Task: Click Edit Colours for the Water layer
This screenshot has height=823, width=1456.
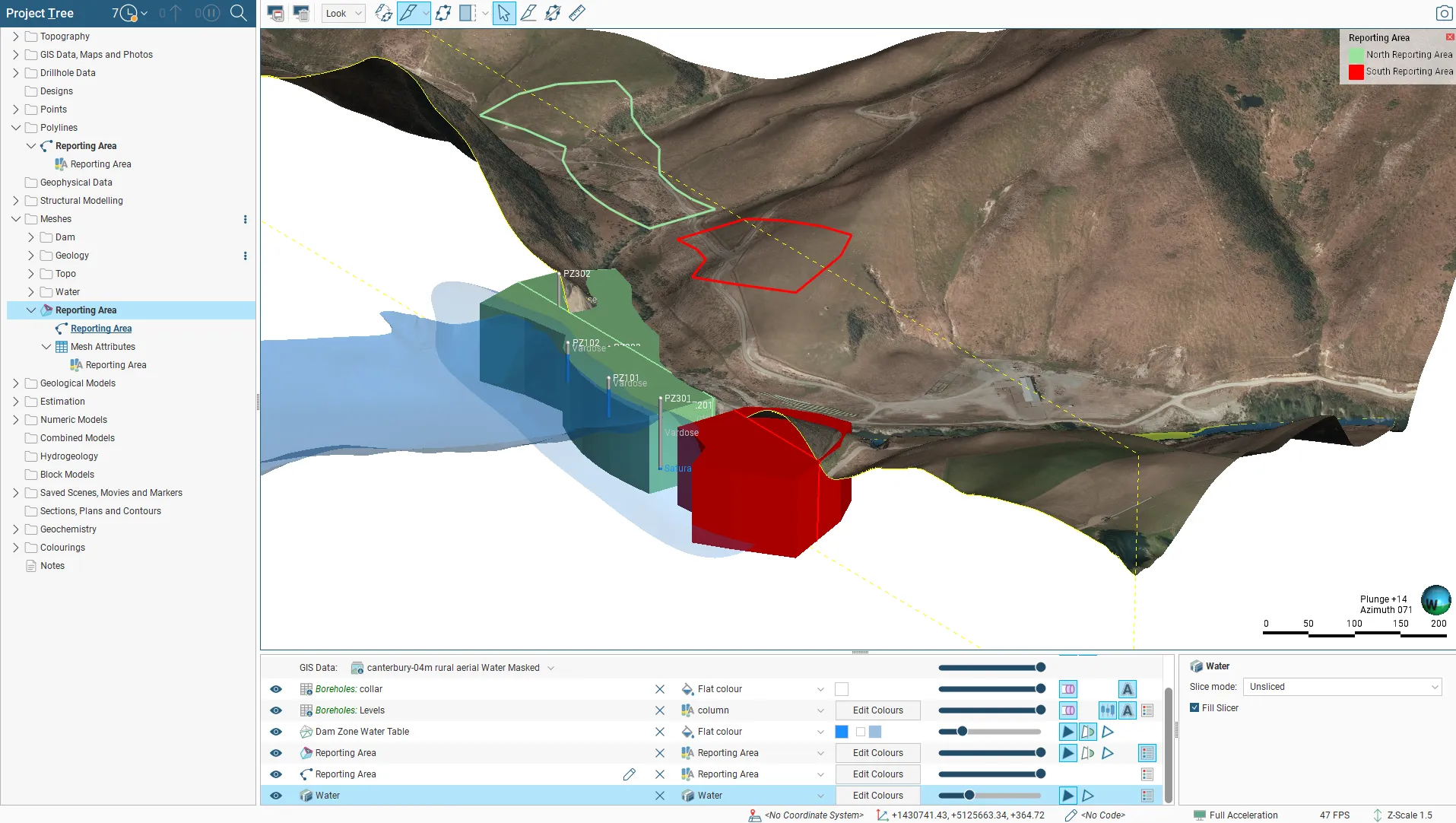Action: (x=877, y=795)
